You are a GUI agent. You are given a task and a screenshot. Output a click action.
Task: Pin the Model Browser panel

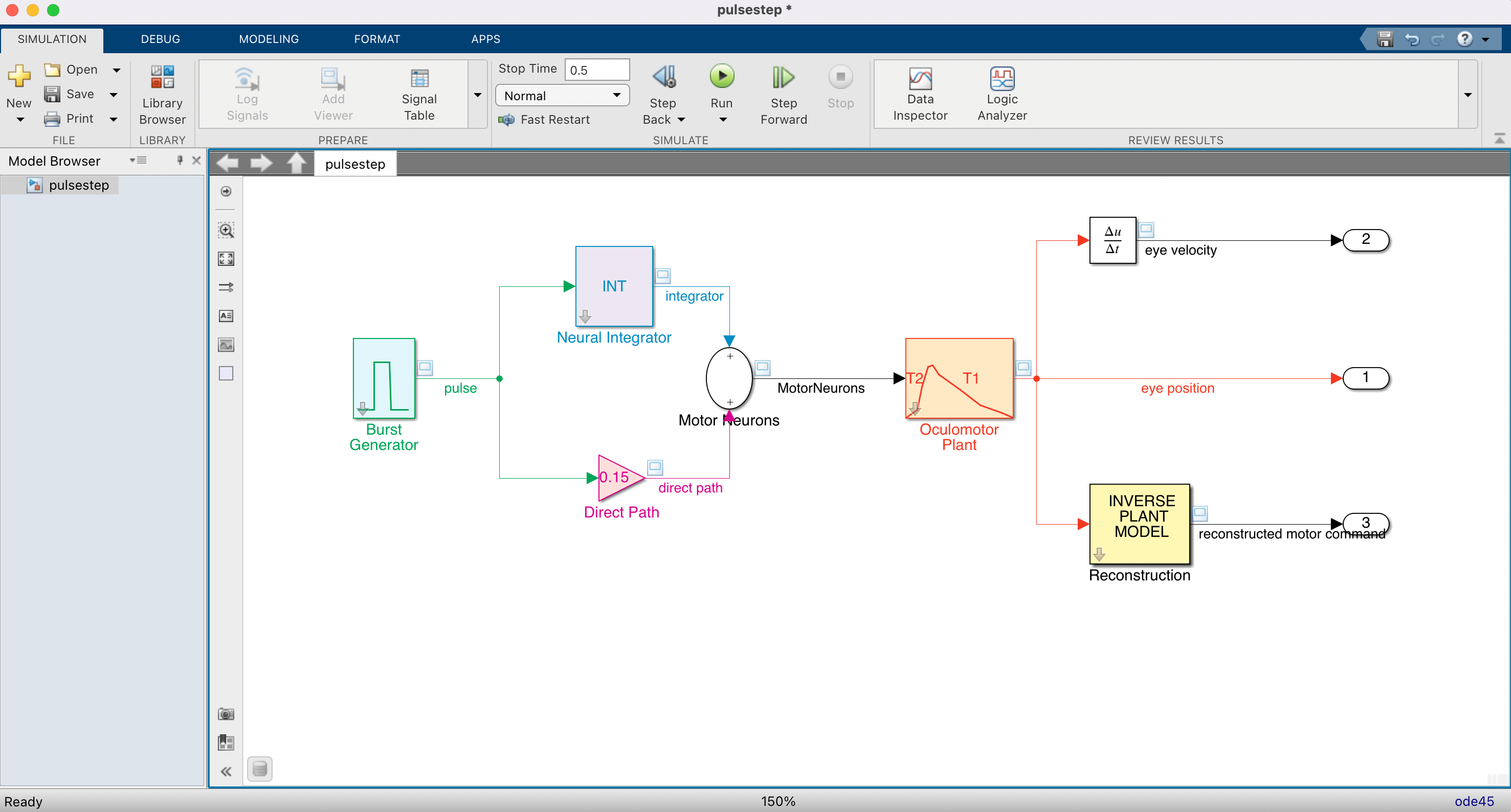[x=180, y=160]
